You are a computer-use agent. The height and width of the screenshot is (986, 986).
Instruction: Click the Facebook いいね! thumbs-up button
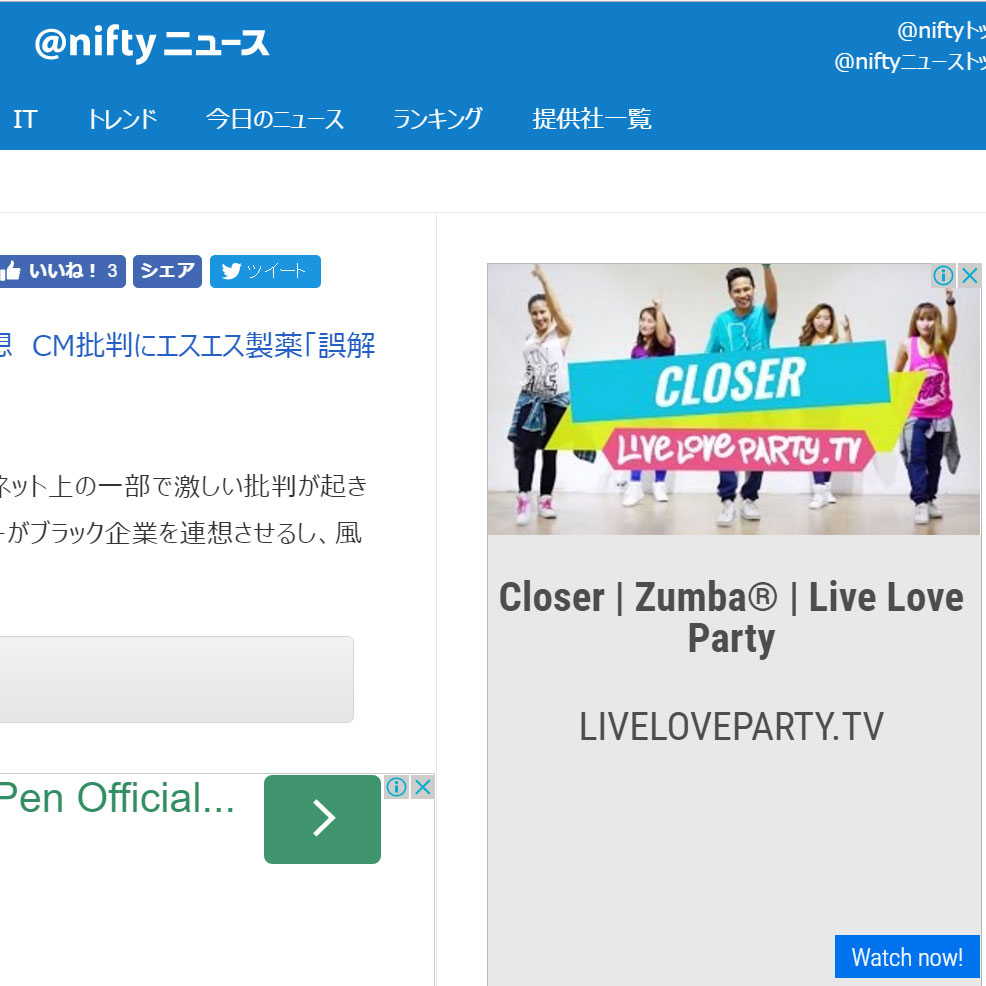click(62, 271)
